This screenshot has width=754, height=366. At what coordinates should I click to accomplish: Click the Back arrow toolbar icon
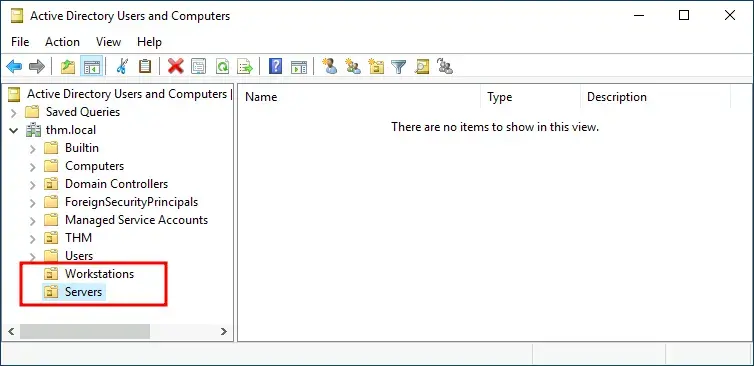click(14, 66)
